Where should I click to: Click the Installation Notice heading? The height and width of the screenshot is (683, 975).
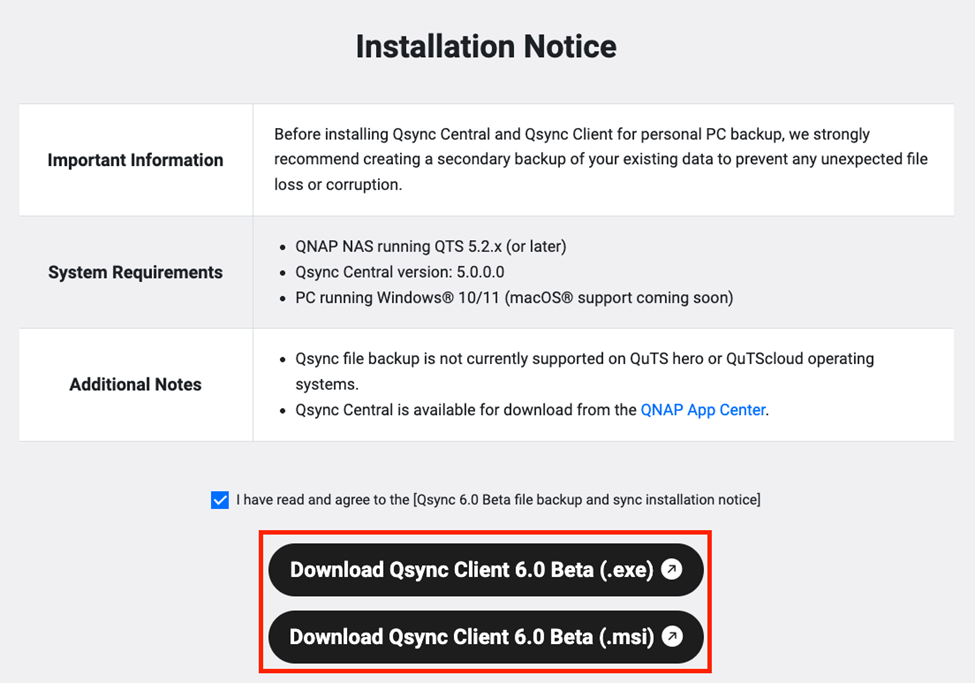click(x=486, y=46)
